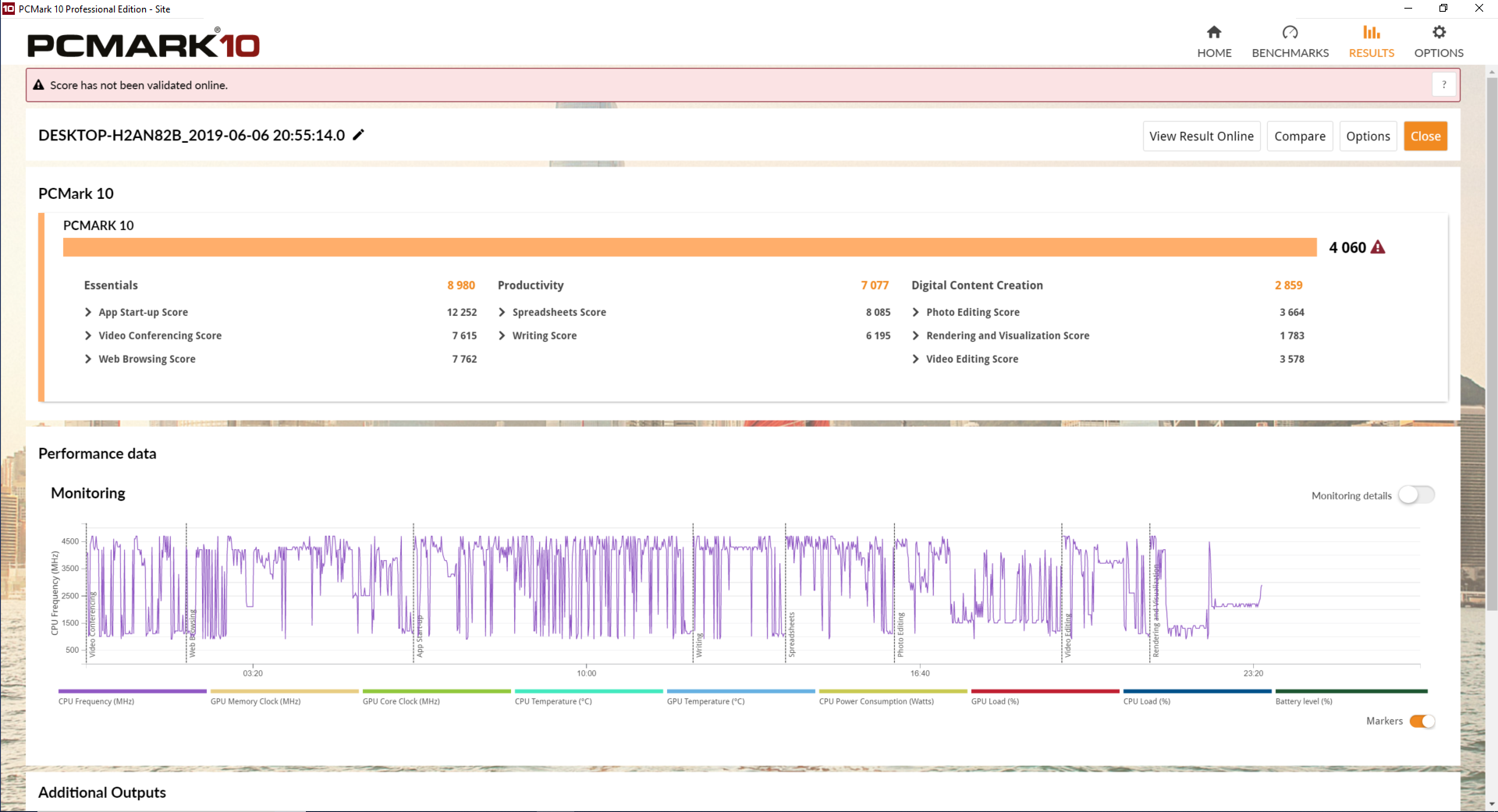This screenshot has height=812, width=1498.
Task: Restore down the PCMark window
Action: coord(1443,9)
